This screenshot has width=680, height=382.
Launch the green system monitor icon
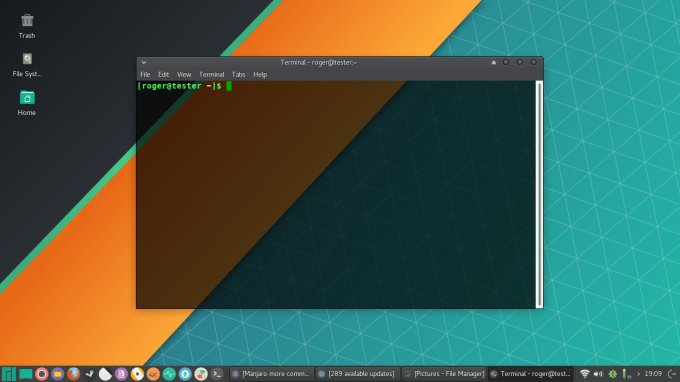click(x=169, y=374)
